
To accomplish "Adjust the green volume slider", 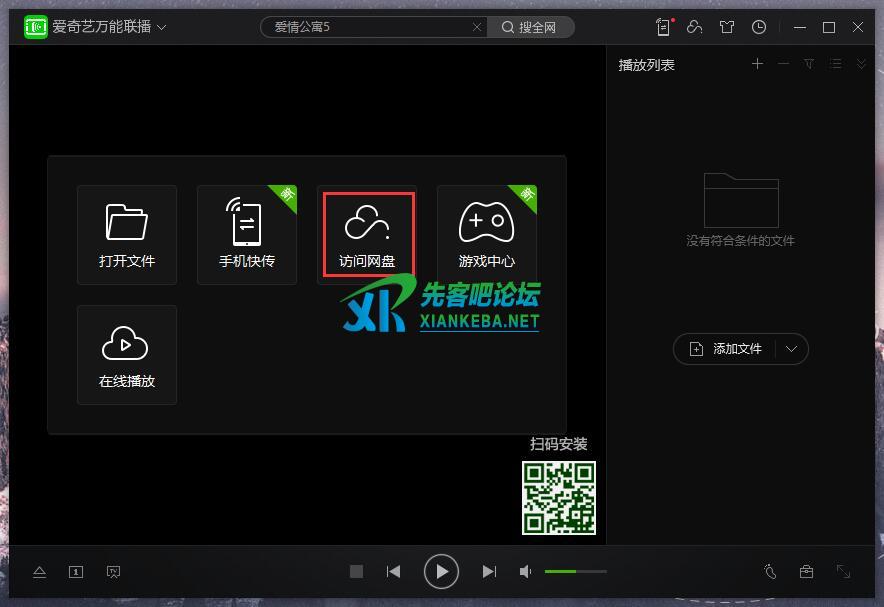I will point(575,571).
